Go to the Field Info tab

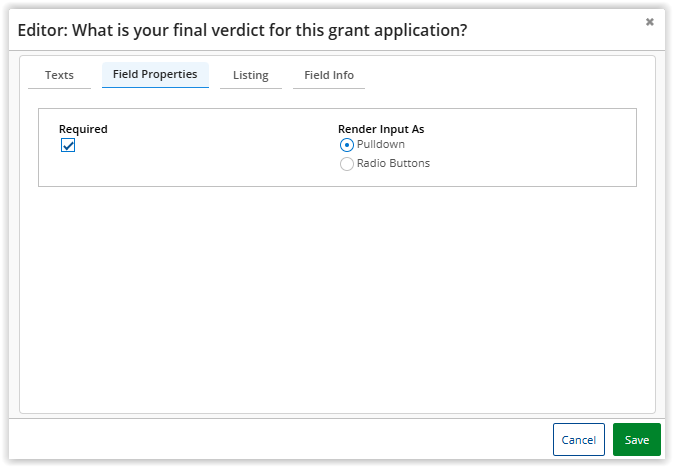pos(329,75)
